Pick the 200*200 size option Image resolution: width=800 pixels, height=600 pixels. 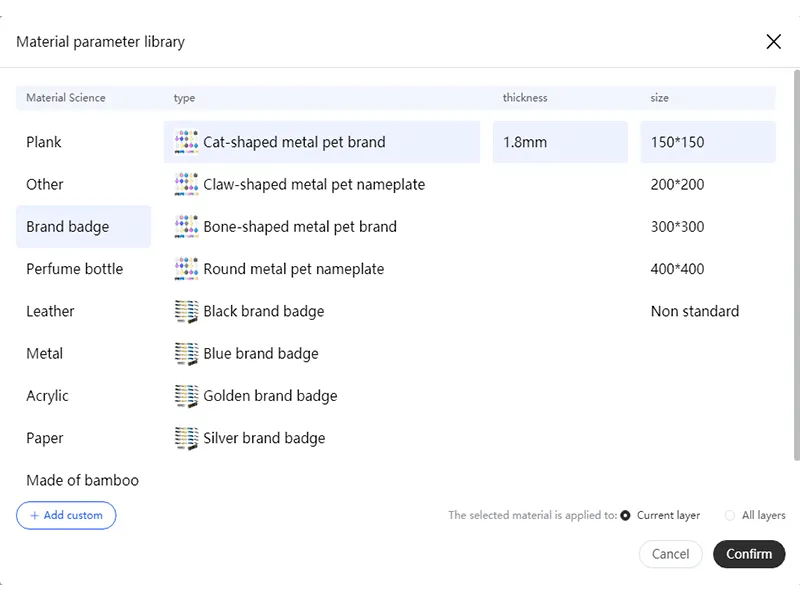point(678,184)
